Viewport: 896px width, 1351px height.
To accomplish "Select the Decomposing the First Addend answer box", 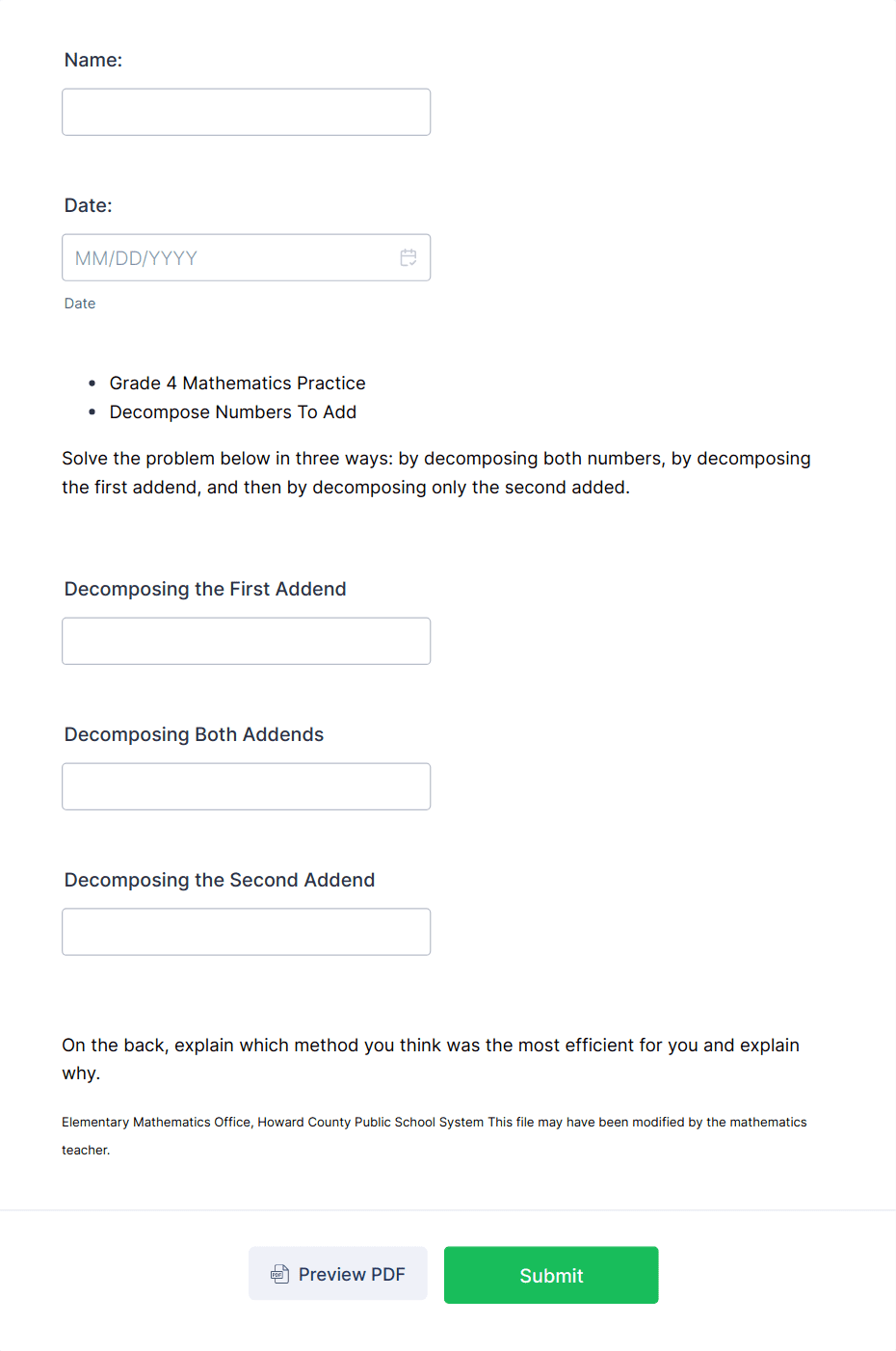I will [246, 641].
